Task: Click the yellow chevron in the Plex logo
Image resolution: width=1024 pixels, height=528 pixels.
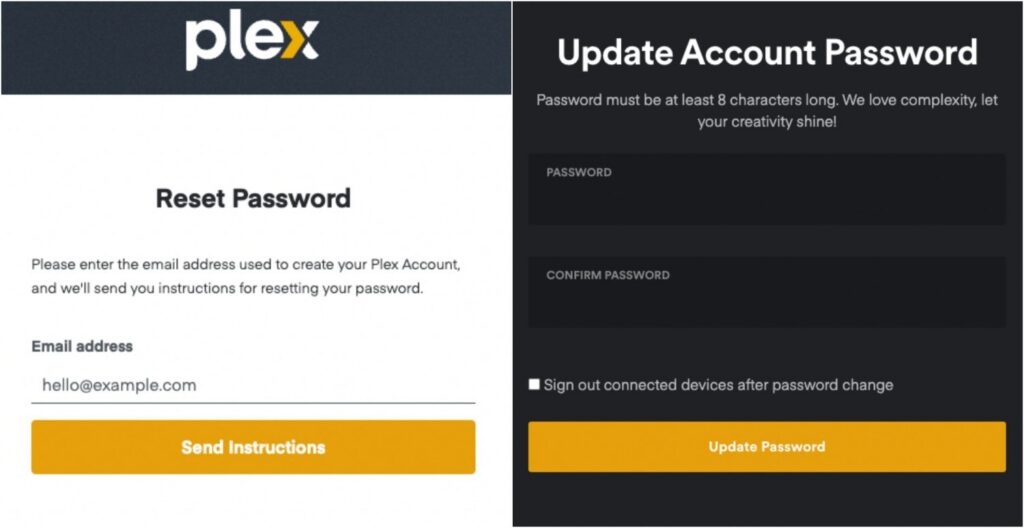Action: 299,43
